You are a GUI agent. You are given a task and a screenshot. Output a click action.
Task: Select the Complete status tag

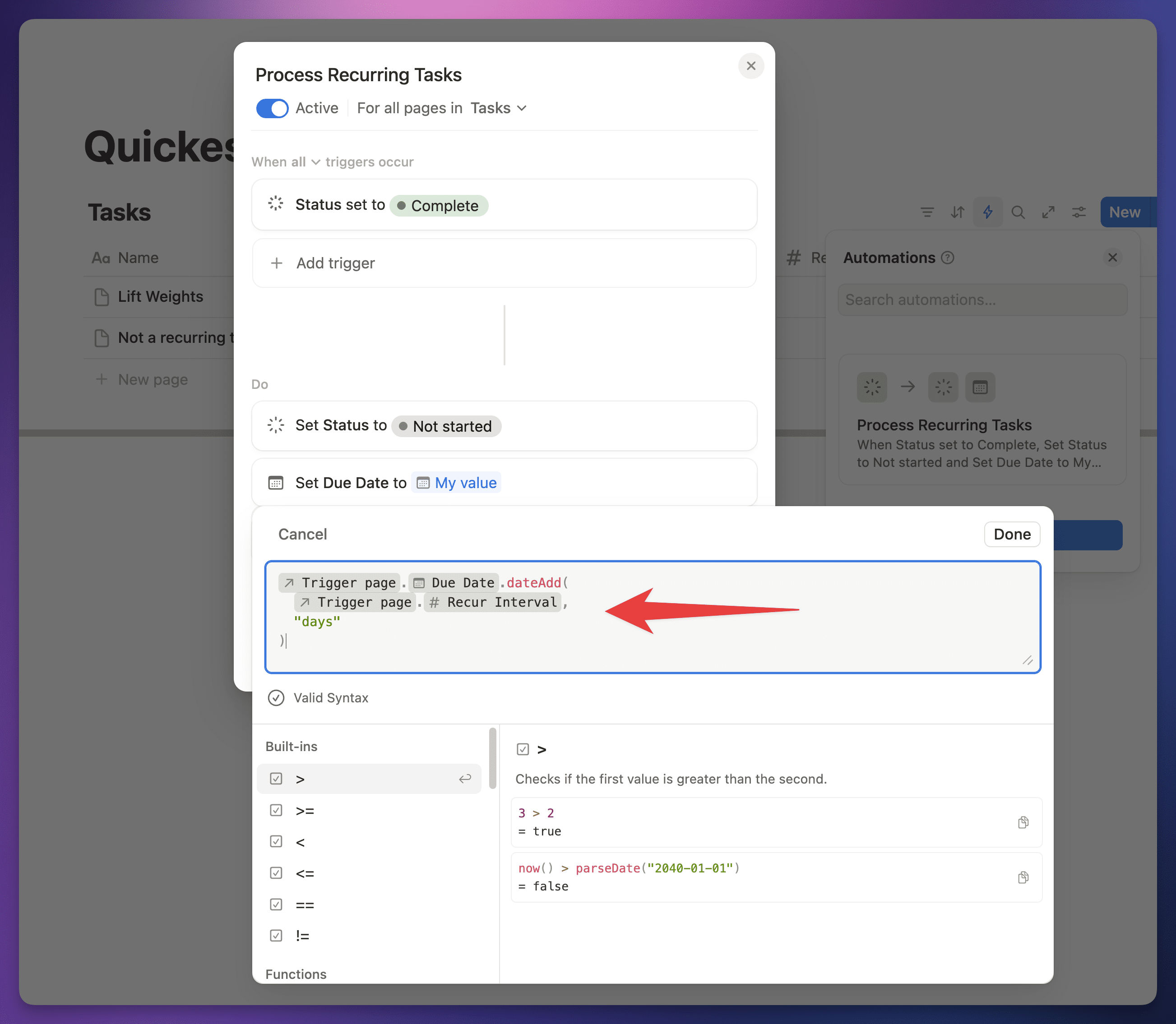439,206
